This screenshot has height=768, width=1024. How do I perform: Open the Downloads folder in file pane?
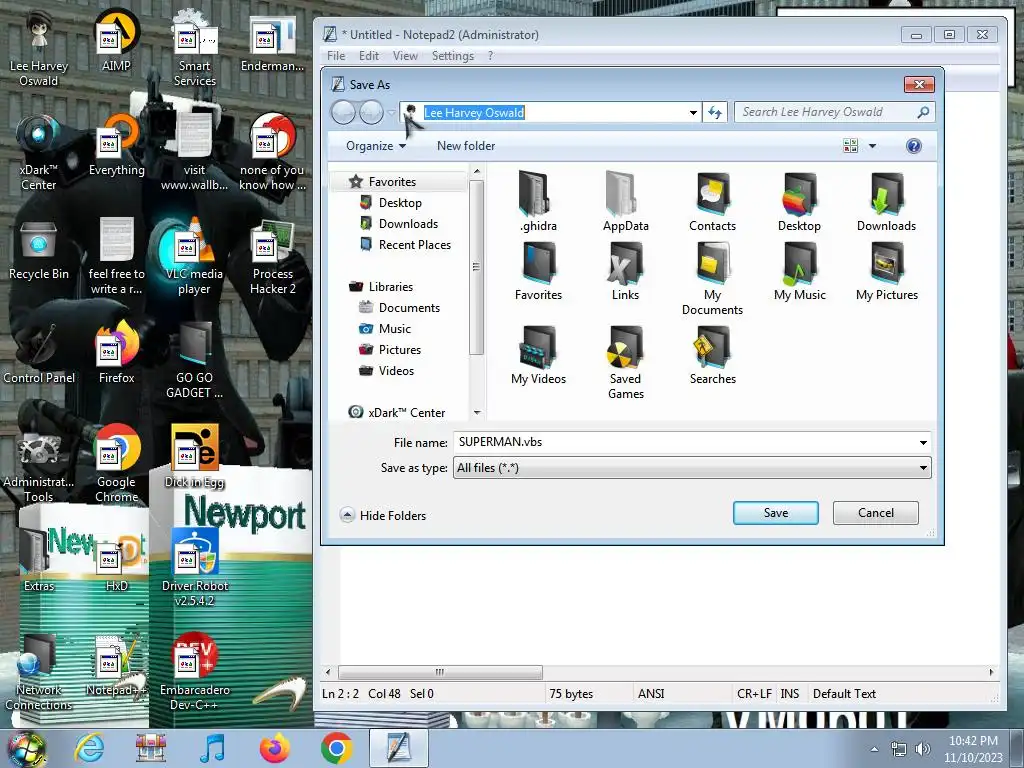coord(886,200)
